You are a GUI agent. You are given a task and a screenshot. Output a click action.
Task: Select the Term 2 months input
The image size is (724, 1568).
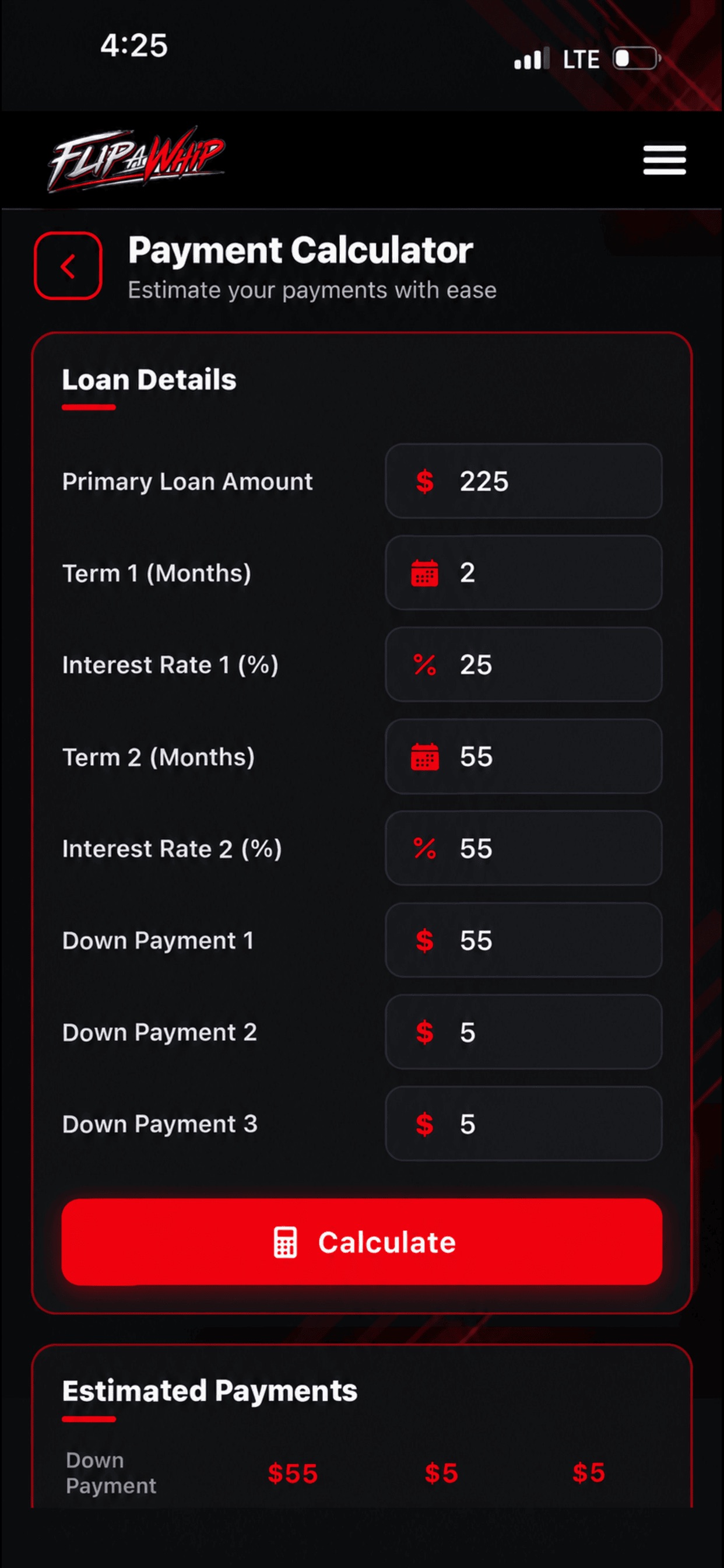click(524, 757)
